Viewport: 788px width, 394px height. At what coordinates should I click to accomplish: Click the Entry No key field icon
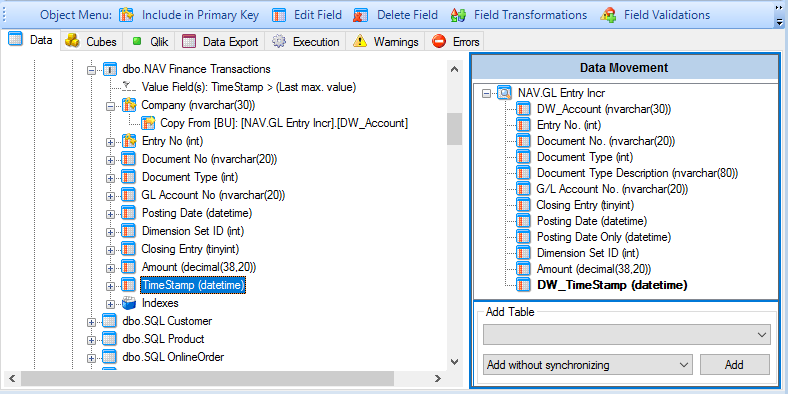(129, 141)
